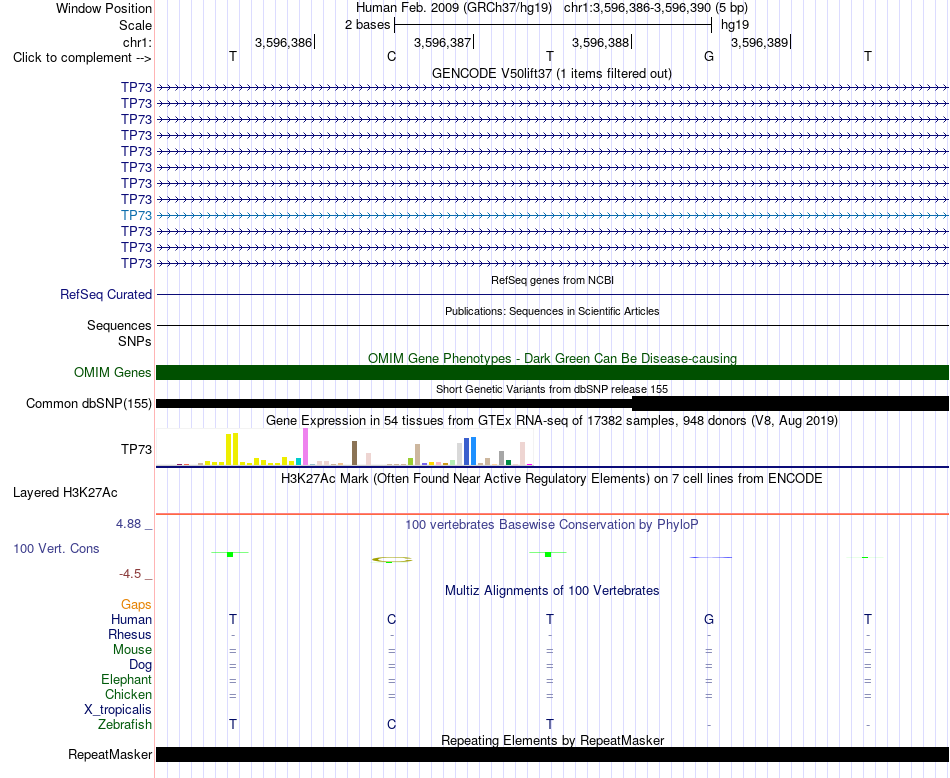Viewport: 950px width, 778px height.
Task: Click the thick dbSNP variant block
Action: coord(790,404)
